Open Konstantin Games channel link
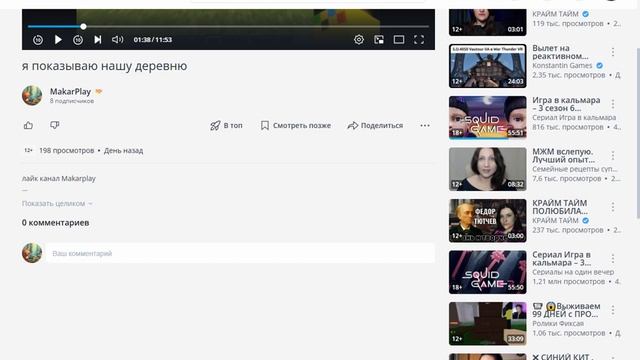 tap(562, 65)
